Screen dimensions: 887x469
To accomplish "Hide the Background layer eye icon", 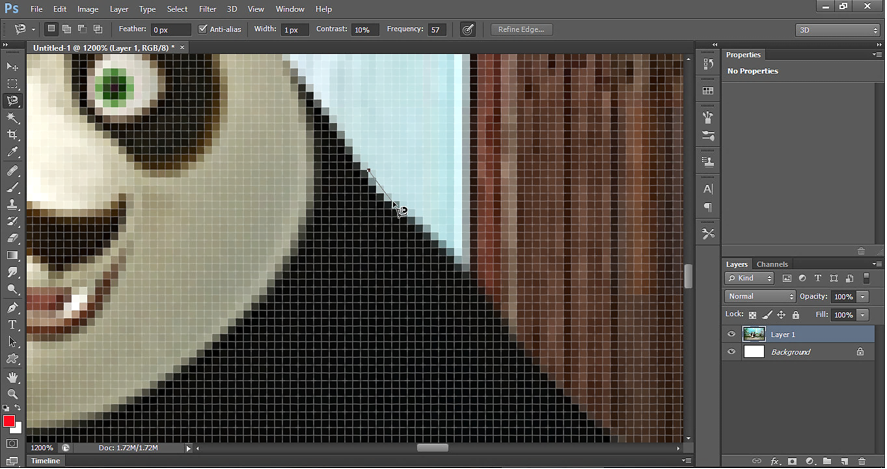I will point(731,352).
